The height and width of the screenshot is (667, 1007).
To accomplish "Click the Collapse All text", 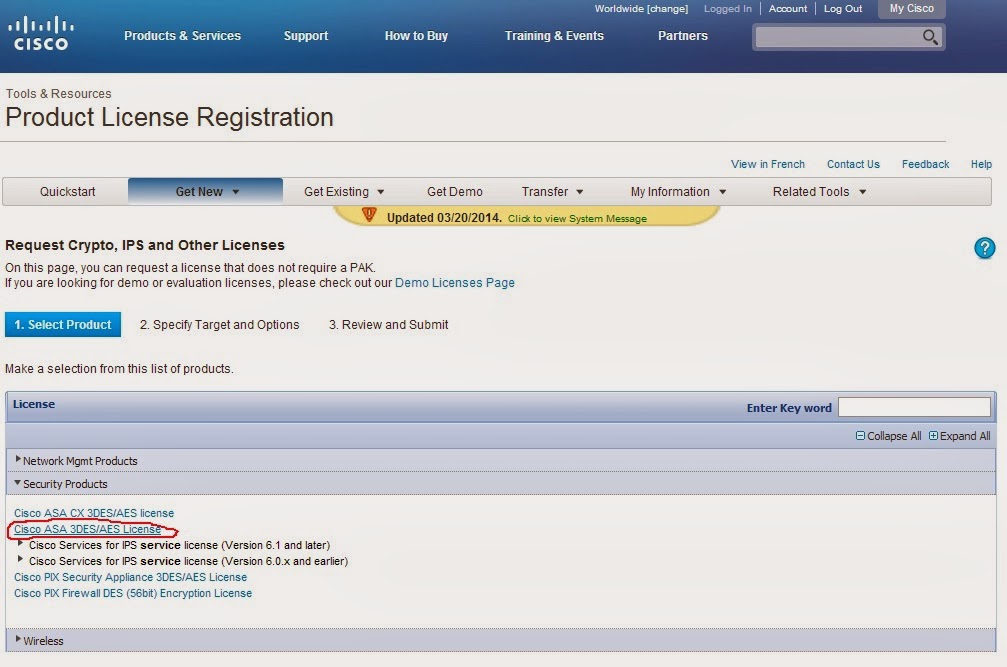I will [x=894, y=436].
